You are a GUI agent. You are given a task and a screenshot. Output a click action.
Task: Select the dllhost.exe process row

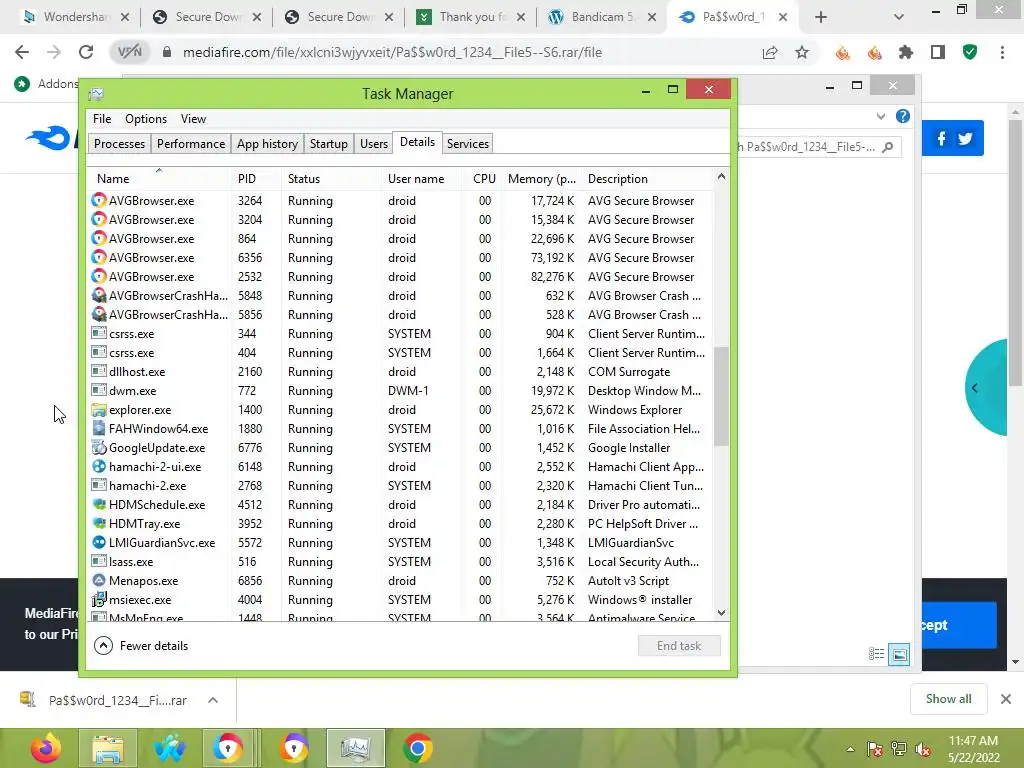click(401, 372)
